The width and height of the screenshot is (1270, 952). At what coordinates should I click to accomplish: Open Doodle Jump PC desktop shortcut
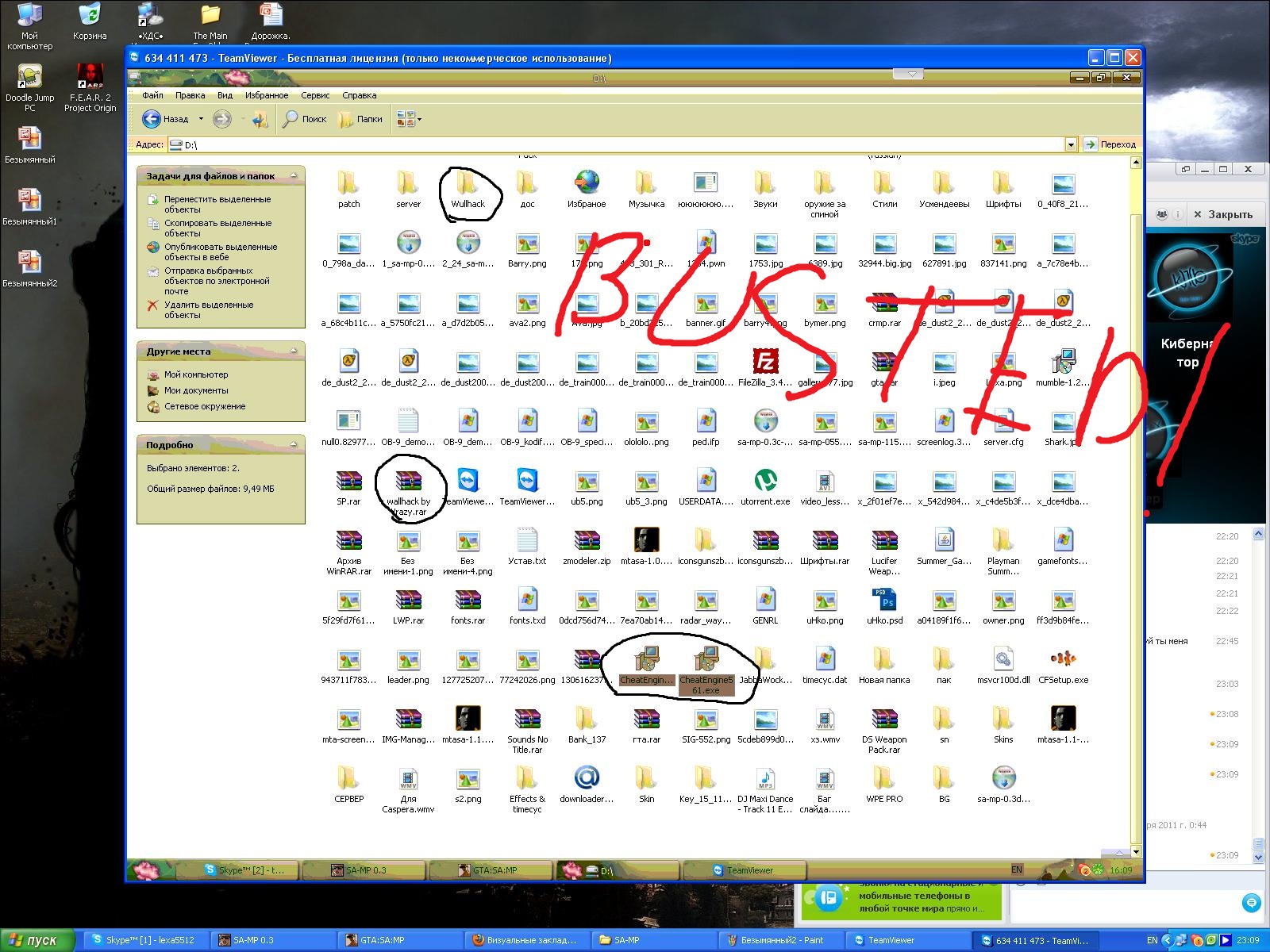29,87
